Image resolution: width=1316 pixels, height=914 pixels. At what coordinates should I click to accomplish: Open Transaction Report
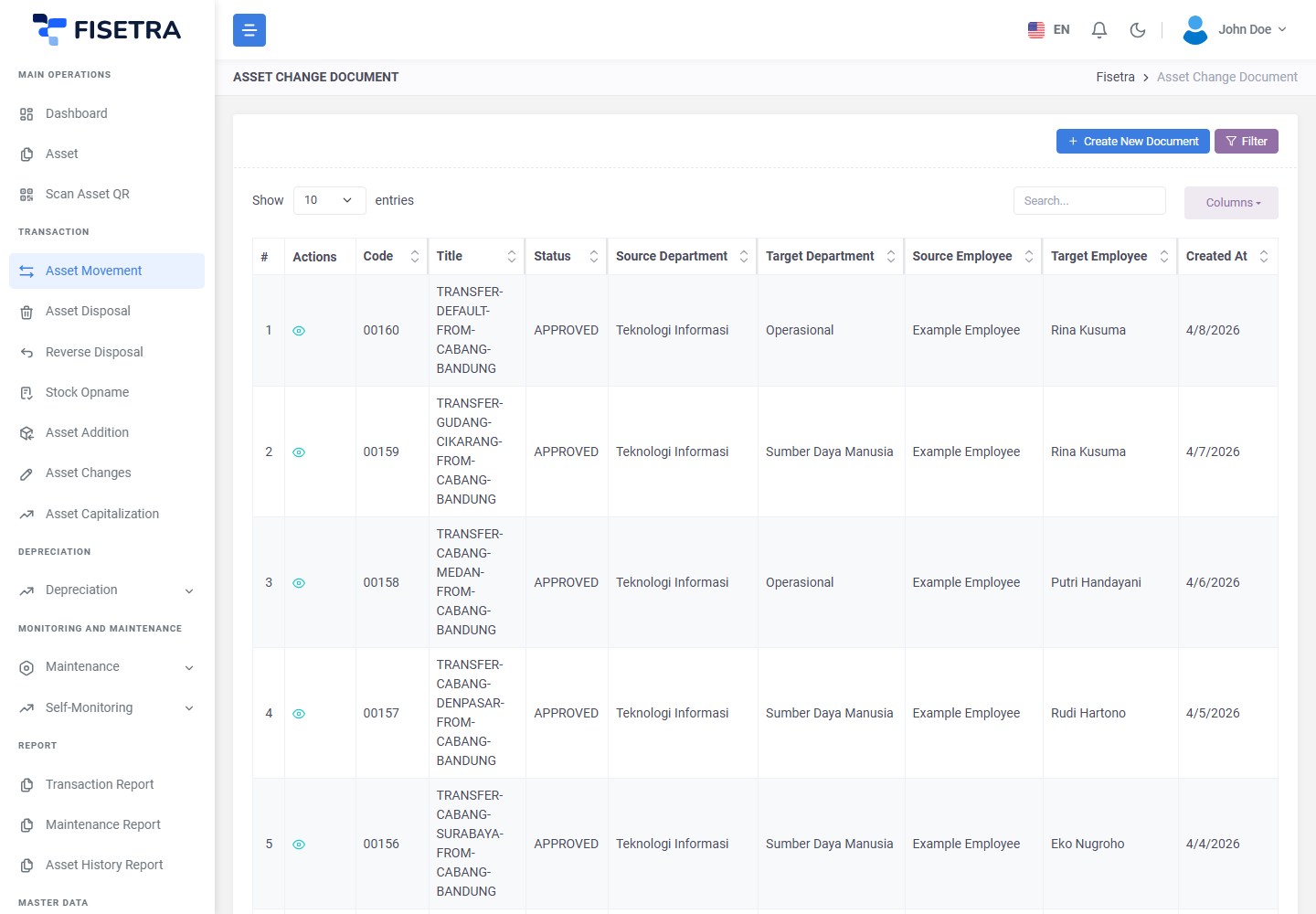(x=107, y=784)
